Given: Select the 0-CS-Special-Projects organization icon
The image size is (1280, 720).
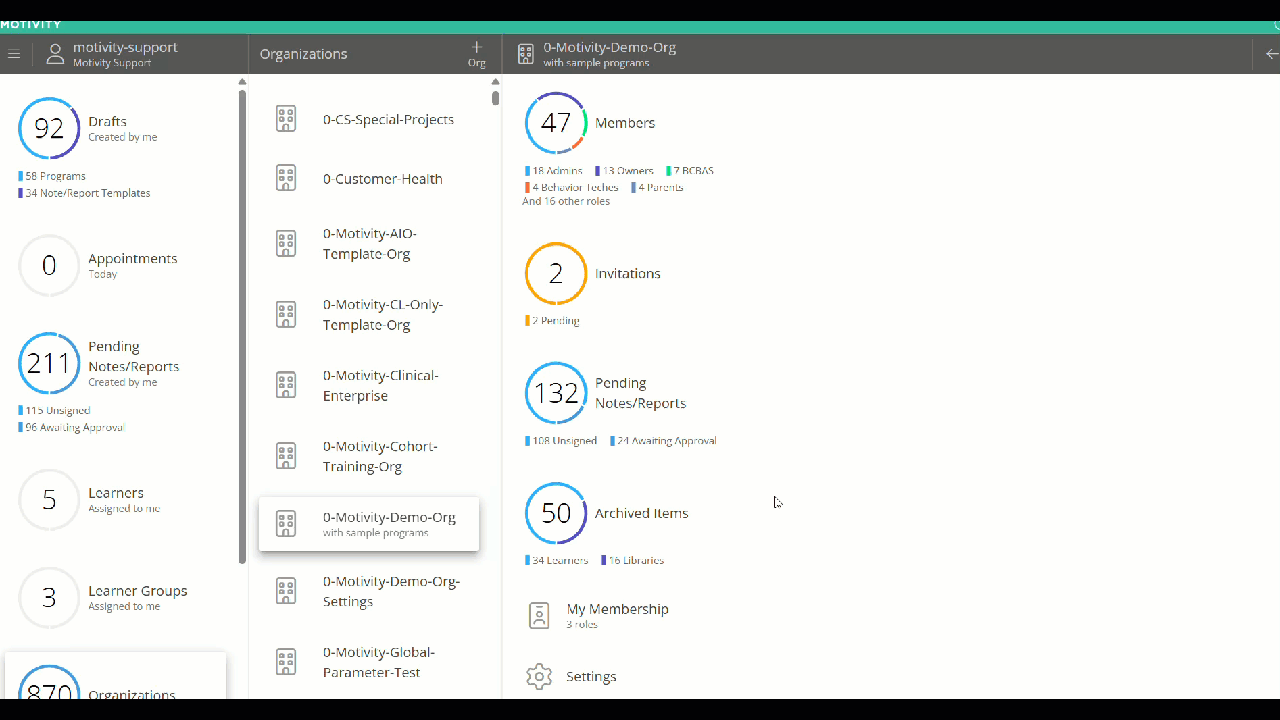Looking at the screenshot, I should tap(286, 118).
